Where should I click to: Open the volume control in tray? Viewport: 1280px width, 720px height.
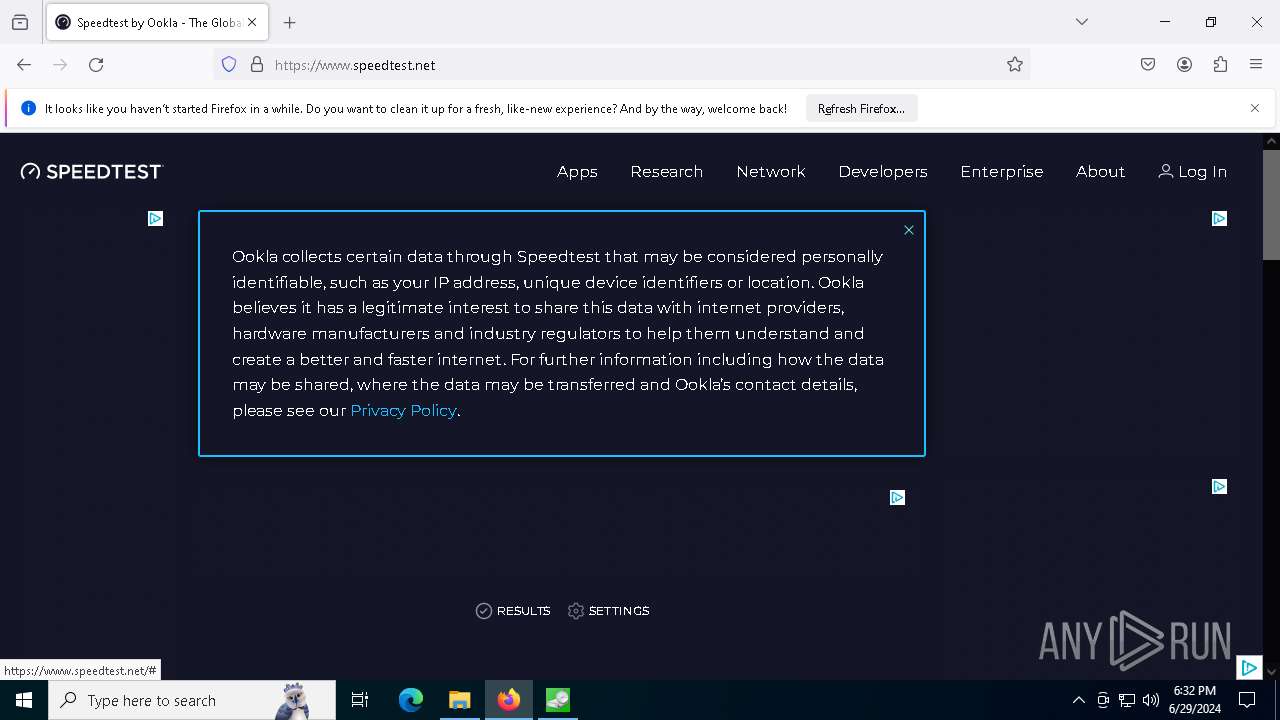pos(1151,700)
